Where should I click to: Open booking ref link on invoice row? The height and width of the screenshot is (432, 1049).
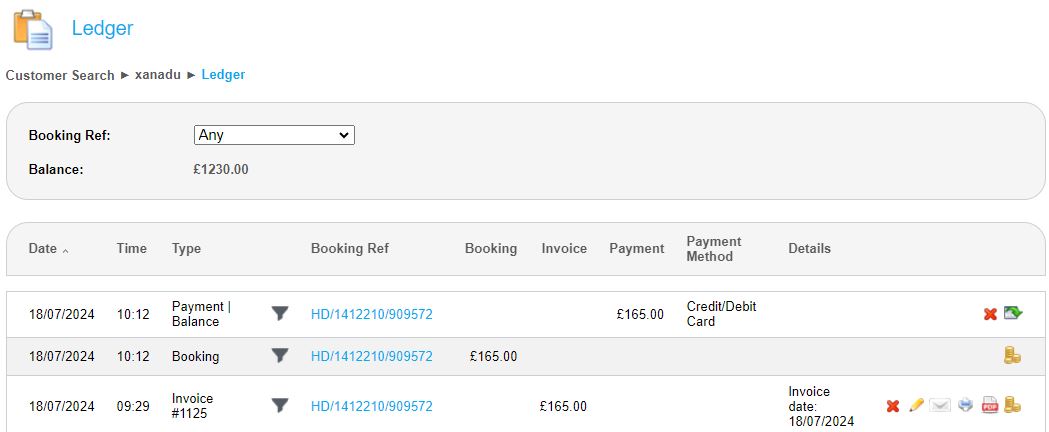371,406
